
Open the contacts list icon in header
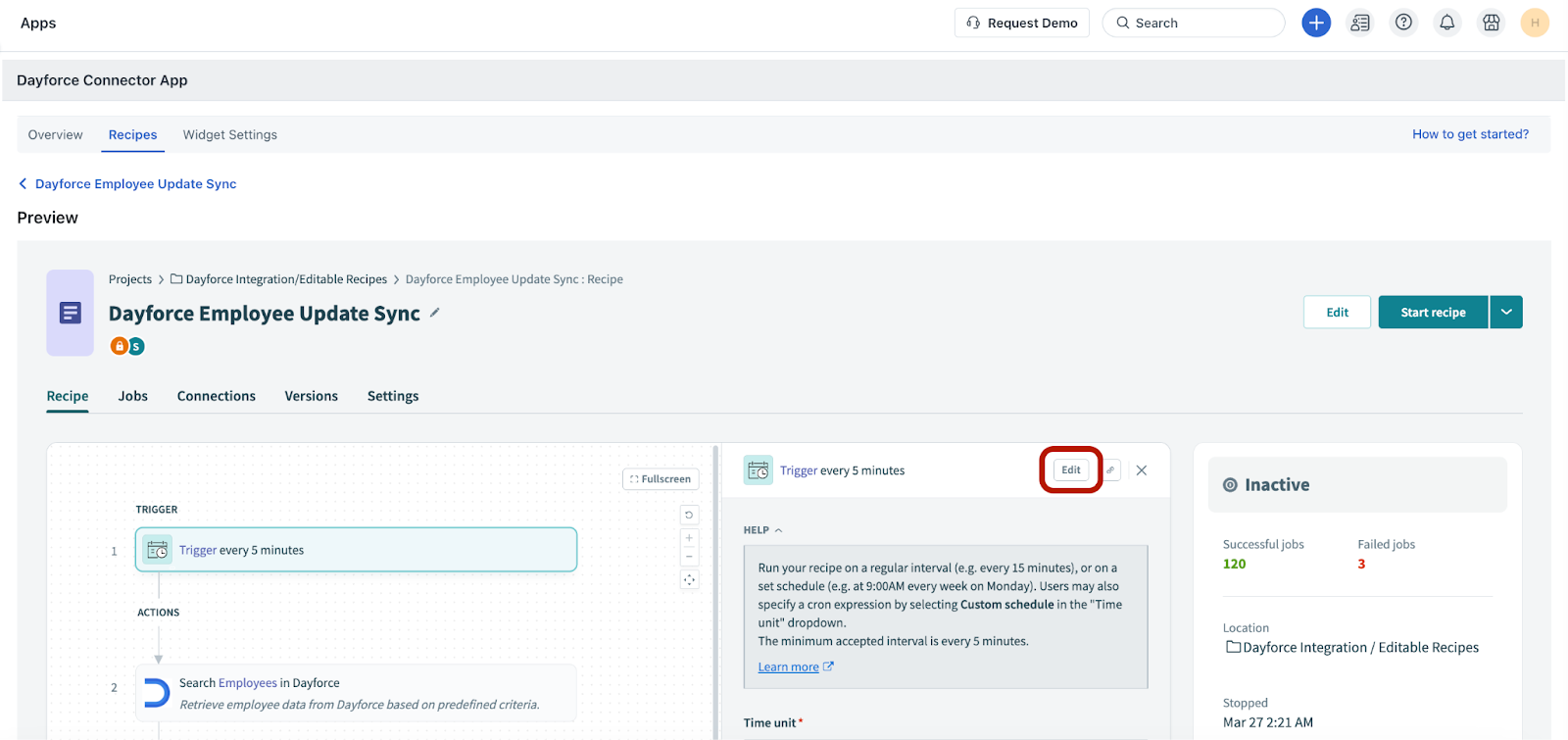pos(1360,23)
